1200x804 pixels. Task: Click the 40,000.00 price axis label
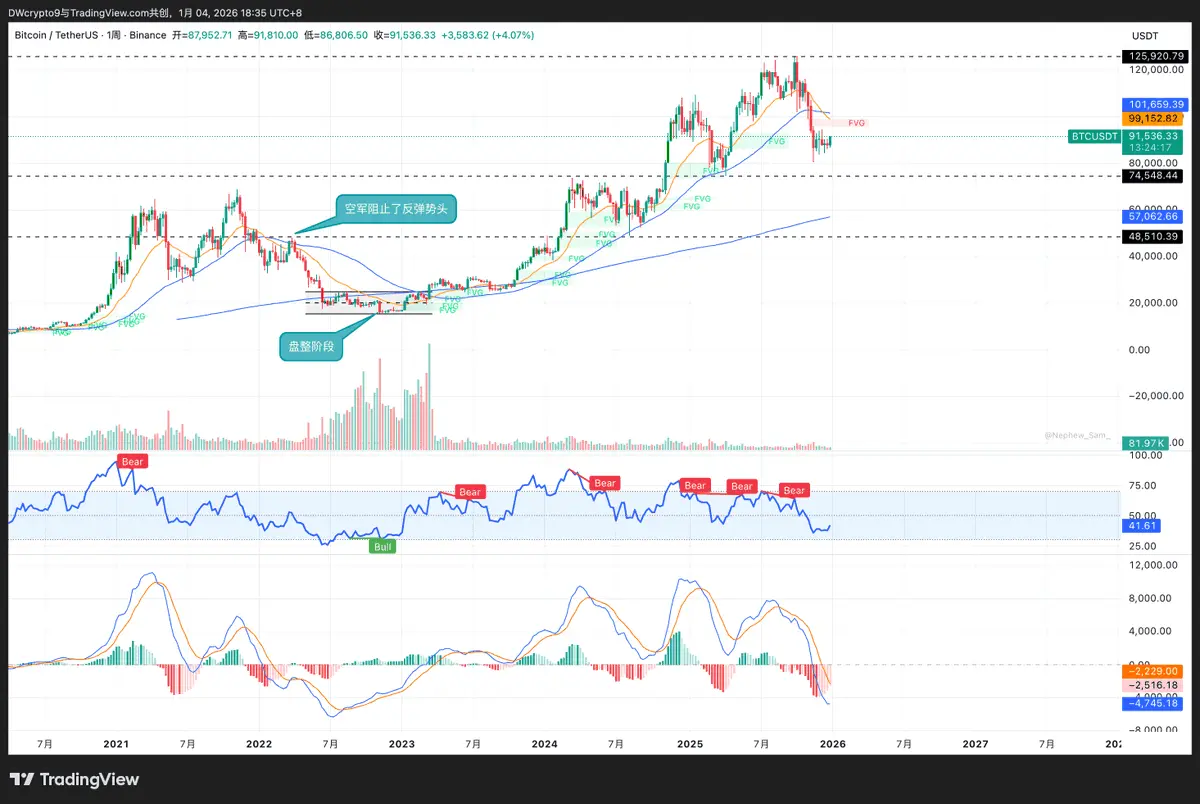click(x=1155, y=256)
